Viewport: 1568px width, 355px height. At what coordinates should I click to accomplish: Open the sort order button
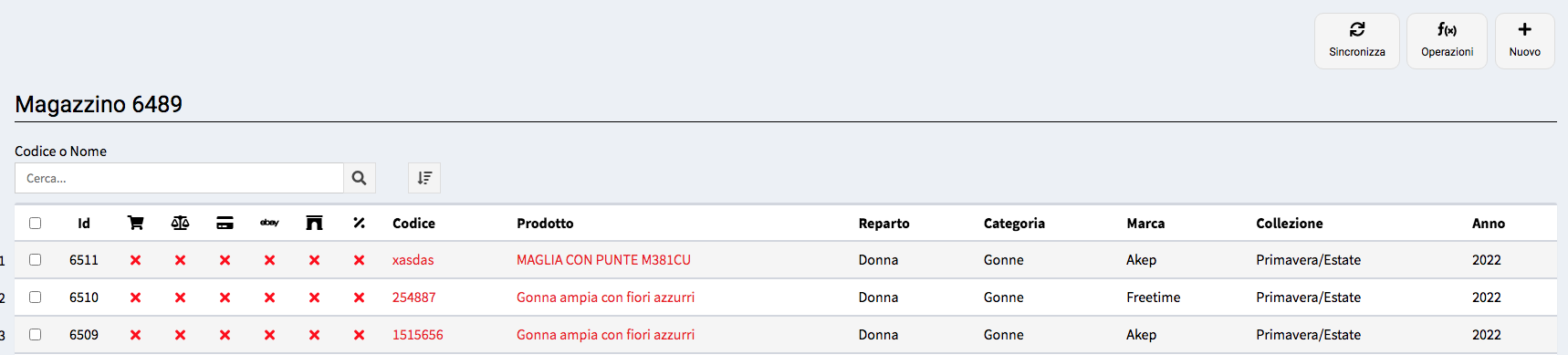424,178
